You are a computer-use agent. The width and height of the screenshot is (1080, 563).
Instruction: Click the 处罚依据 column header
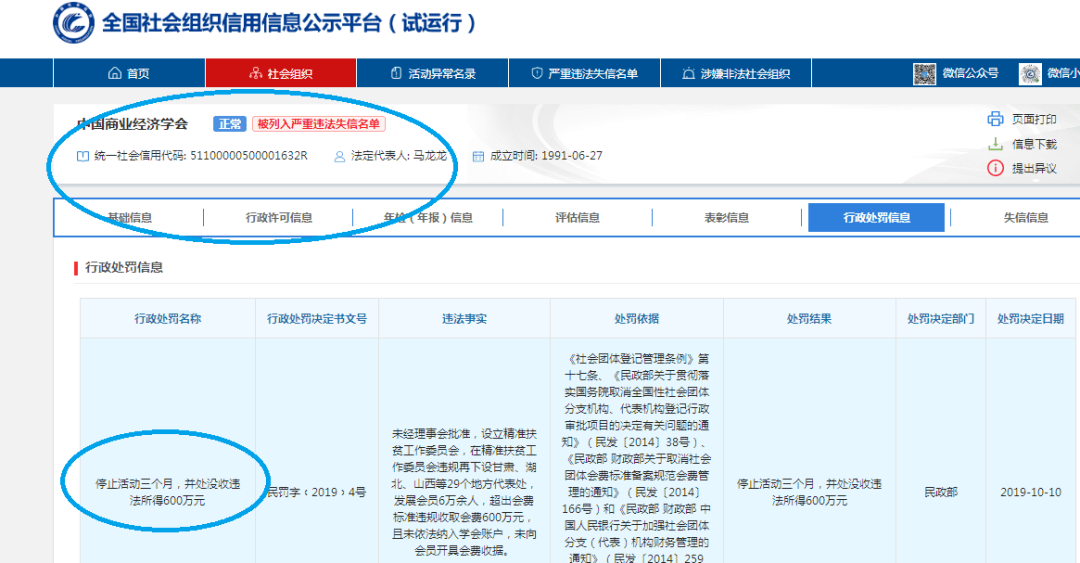click(x=636, y=318)
